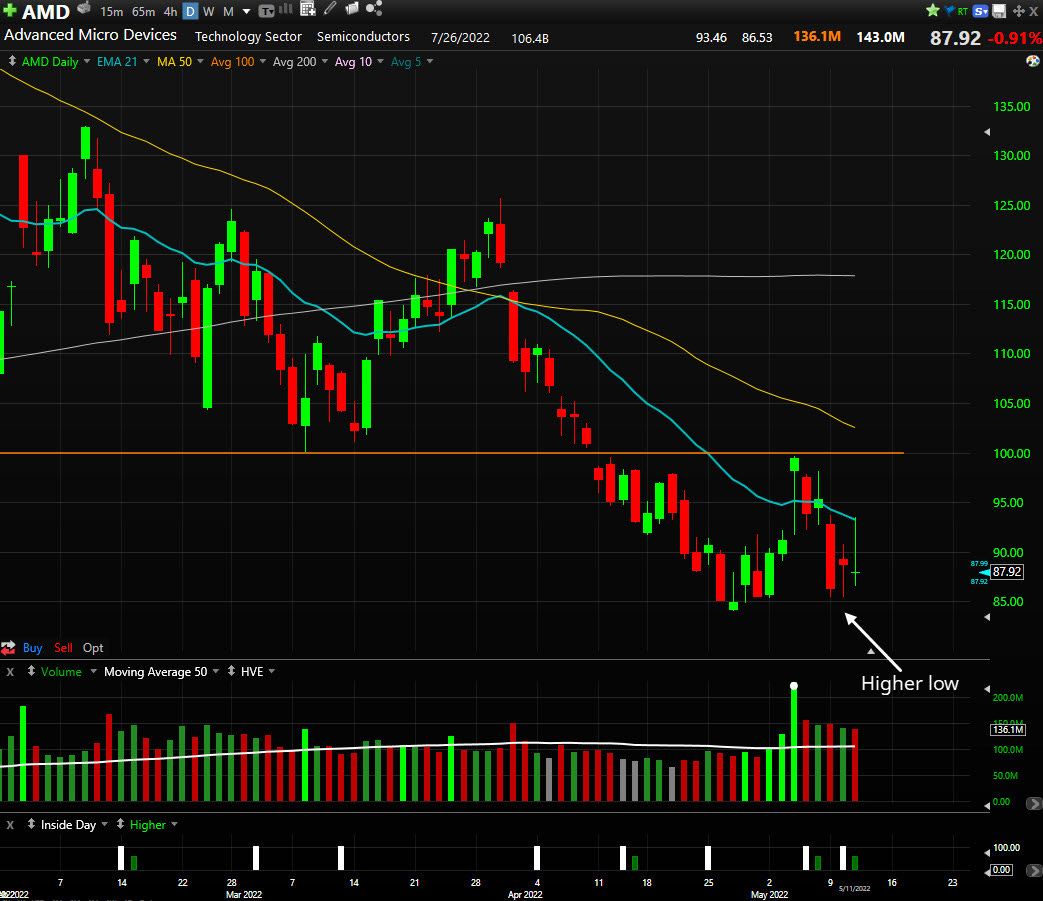
Task: Click the reorder arrows beside Volume
Action: click(x=31, y=671)
